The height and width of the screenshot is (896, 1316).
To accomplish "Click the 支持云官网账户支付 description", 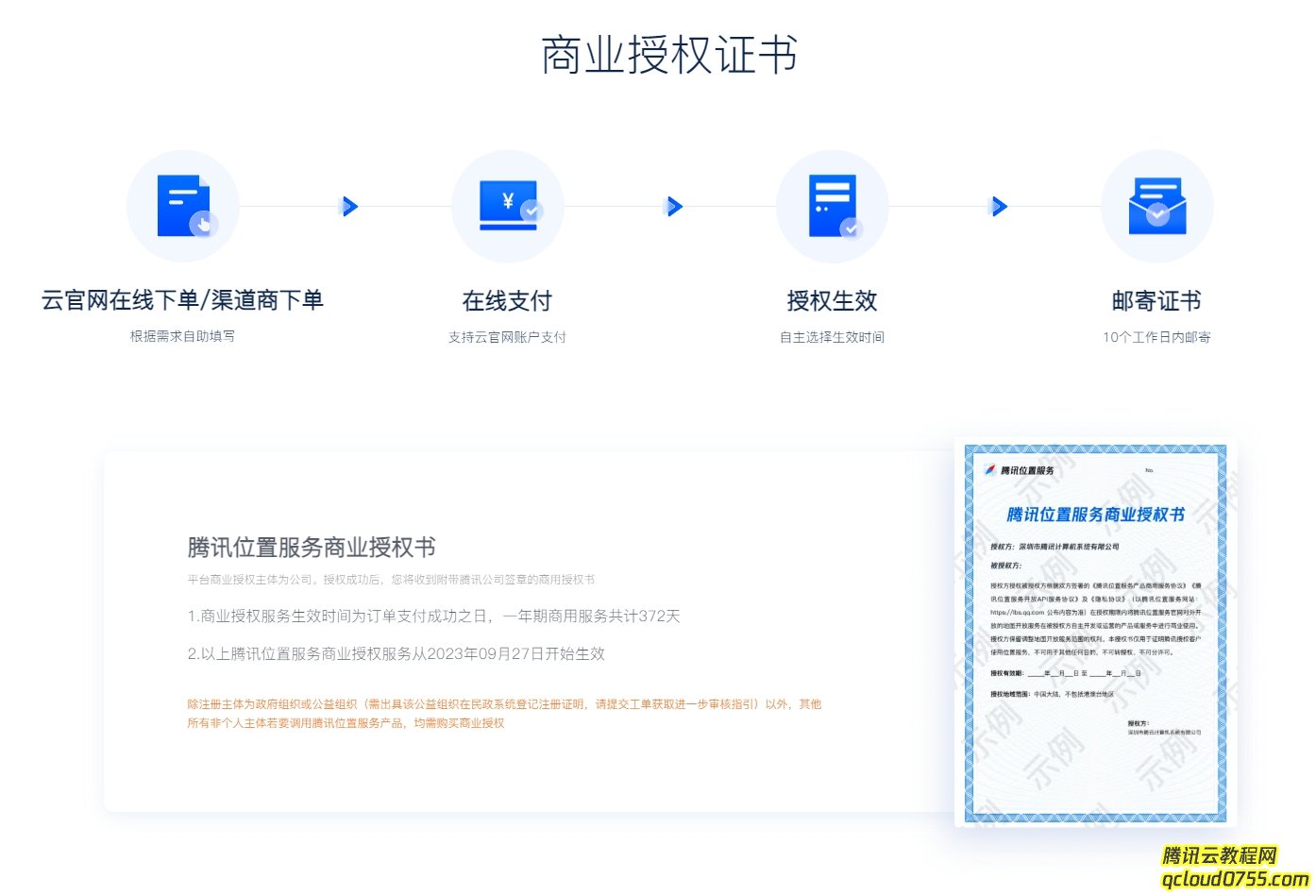I will 507,337.
